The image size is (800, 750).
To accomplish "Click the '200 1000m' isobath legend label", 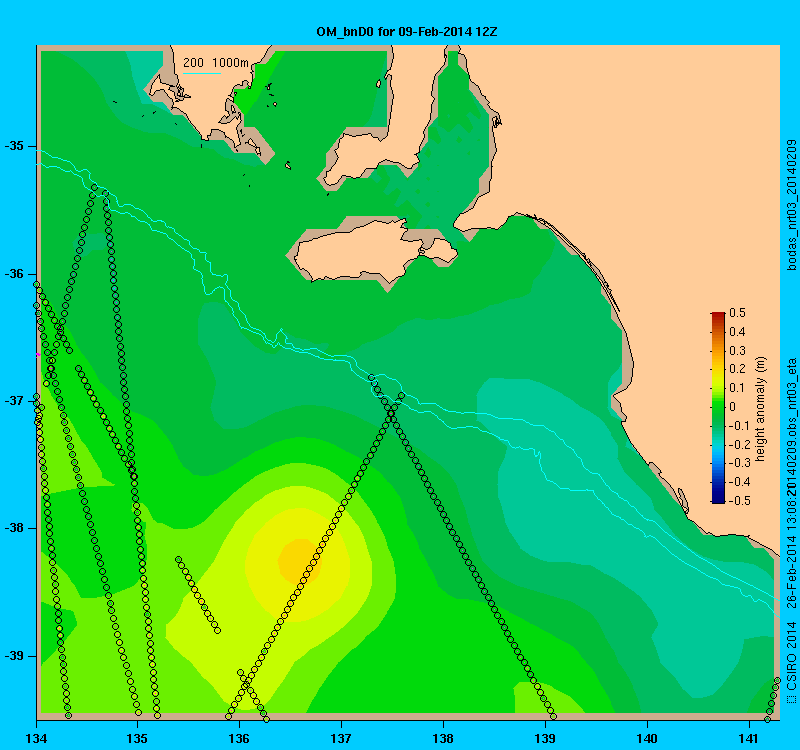I will tap(216, 63).
